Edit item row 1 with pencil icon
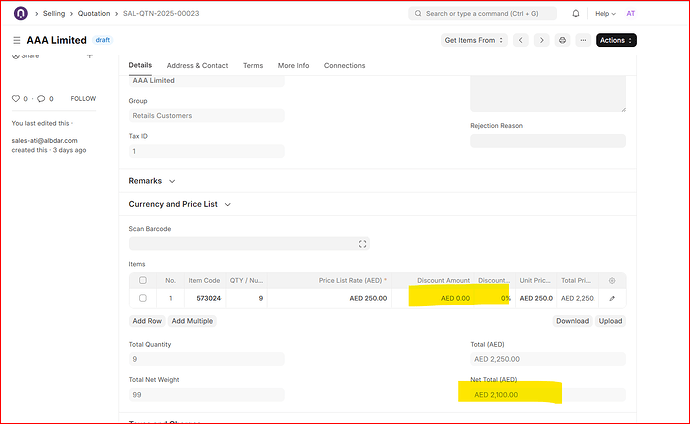The width and height of the screenshot is (690, 424). click(612, 298)
